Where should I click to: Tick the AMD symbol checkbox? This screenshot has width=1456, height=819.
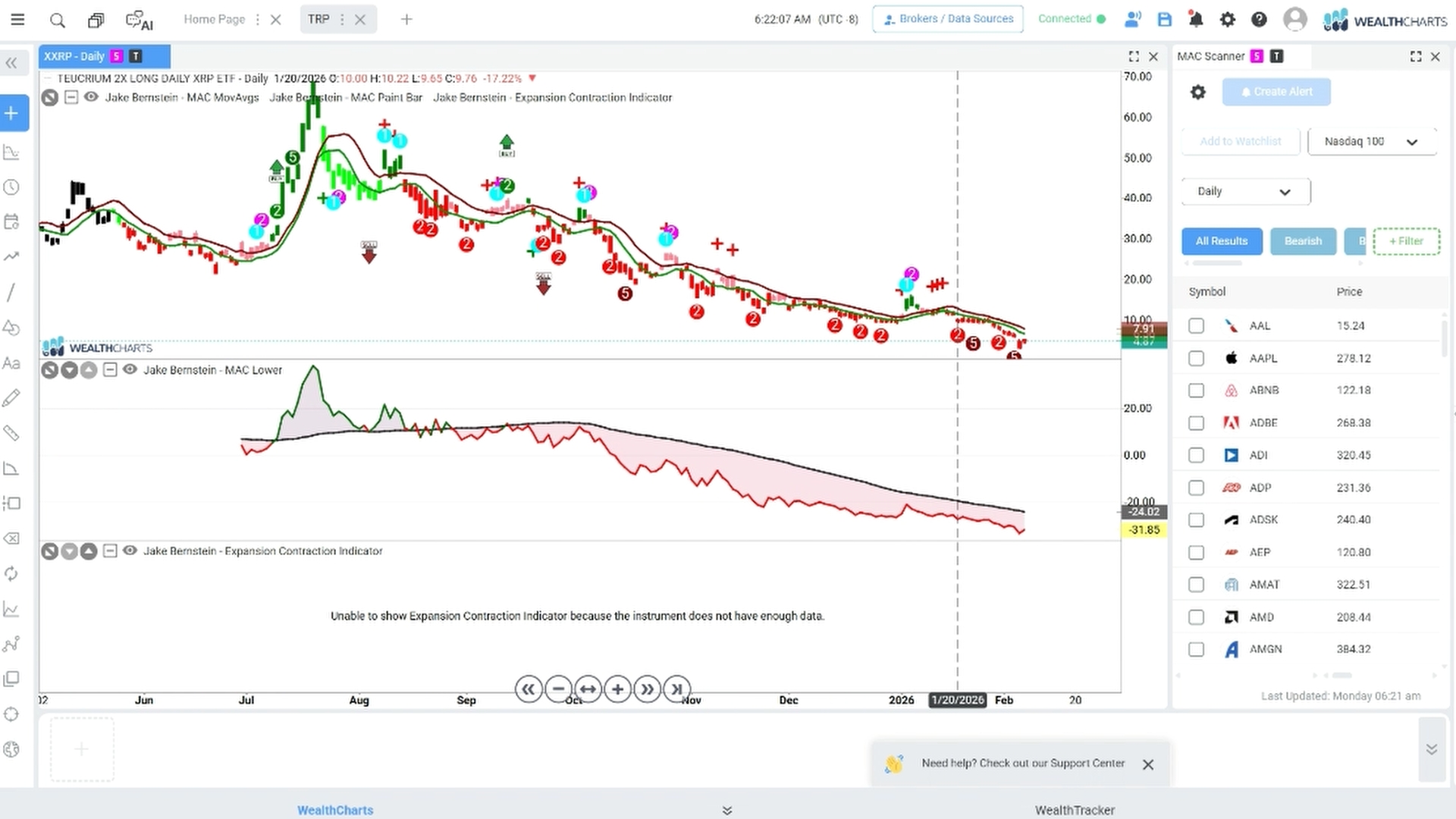tap(1196, 617)
